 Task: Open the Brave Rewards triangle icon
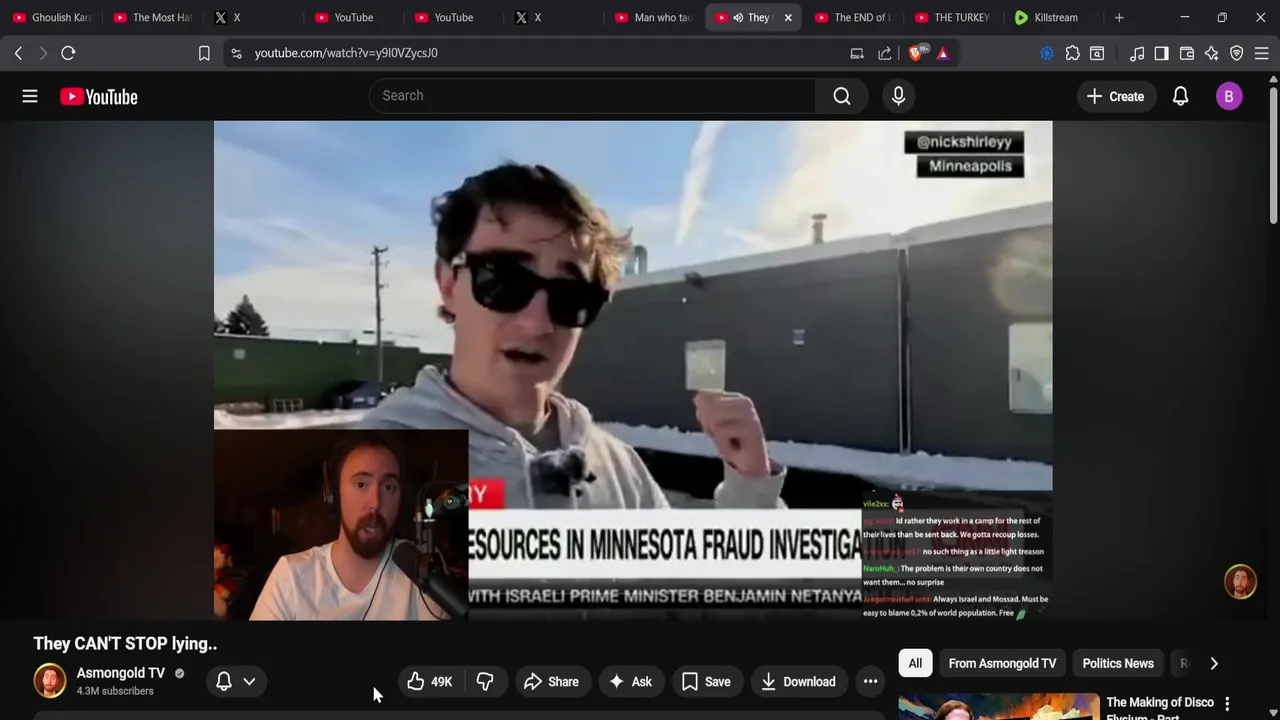tap(942, 53)
